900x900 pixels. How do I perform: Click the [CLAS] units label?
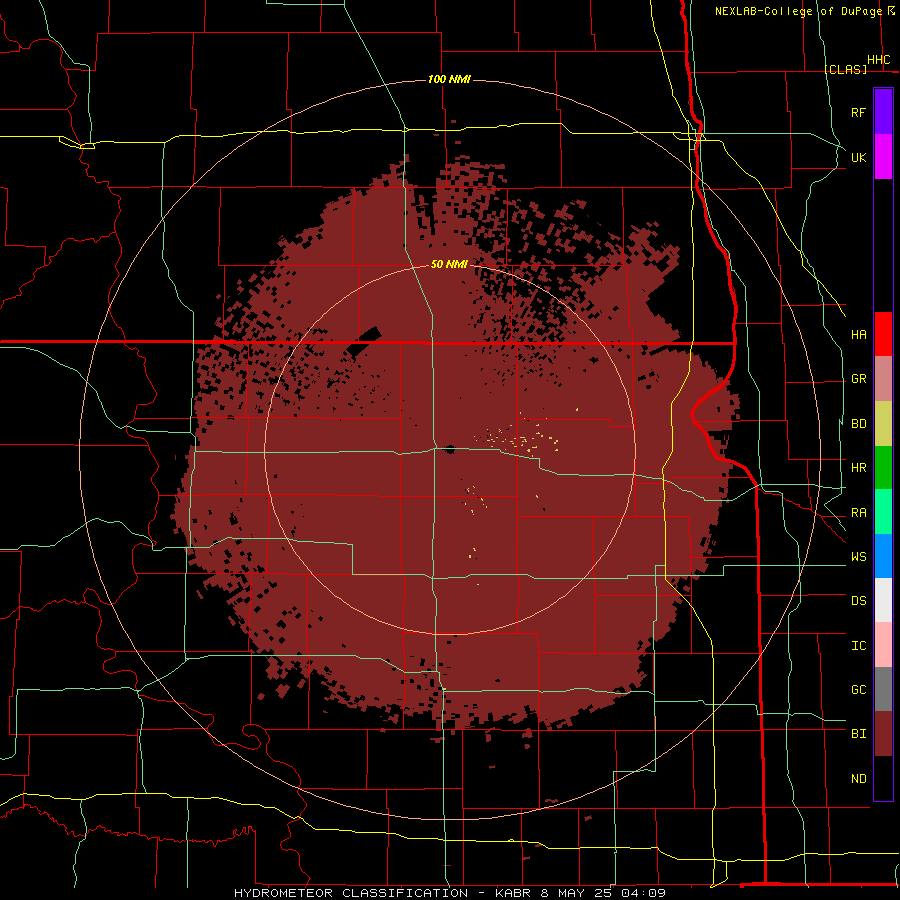(x=845, y=69)
